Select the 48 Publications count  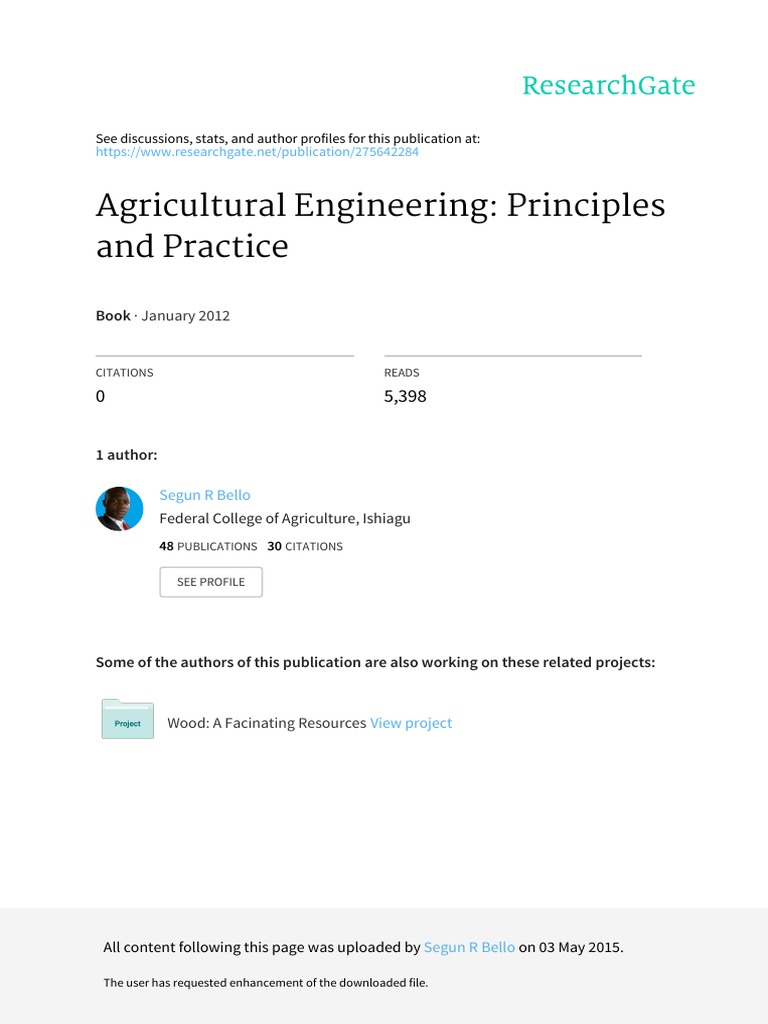[x=208, y=546]
